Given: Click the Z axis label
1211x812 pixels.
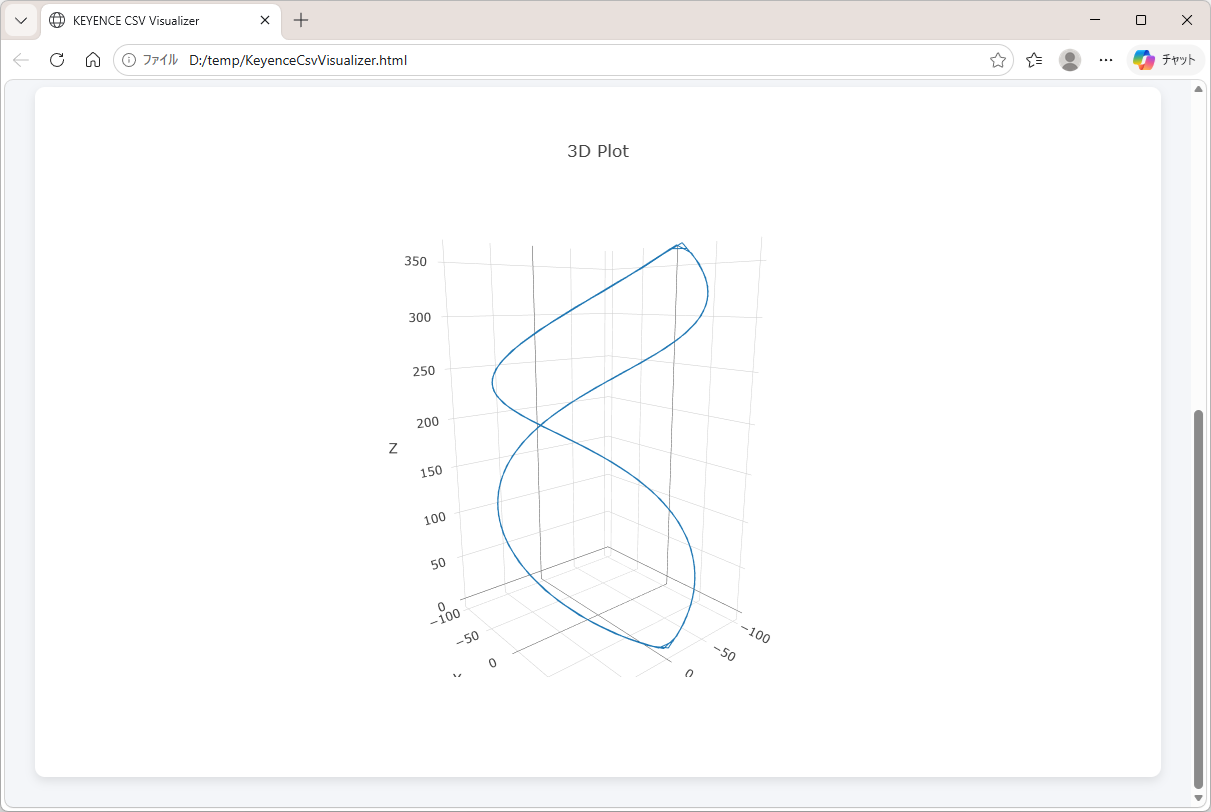Looking at the screenshot, I should (x=393, y=449).
